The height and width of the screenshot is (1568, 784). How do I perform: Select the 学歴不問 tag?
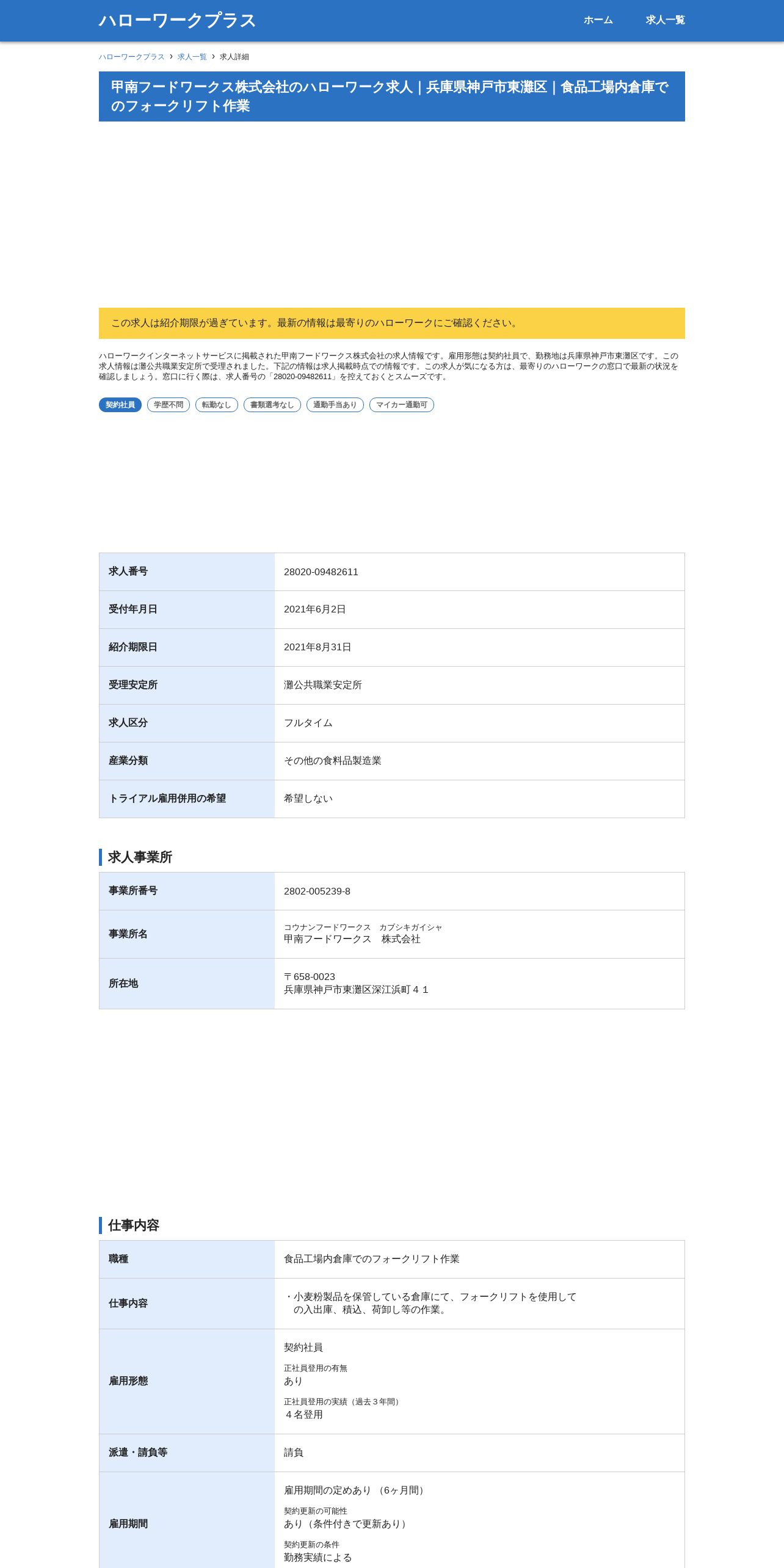[x=169, y=405]
